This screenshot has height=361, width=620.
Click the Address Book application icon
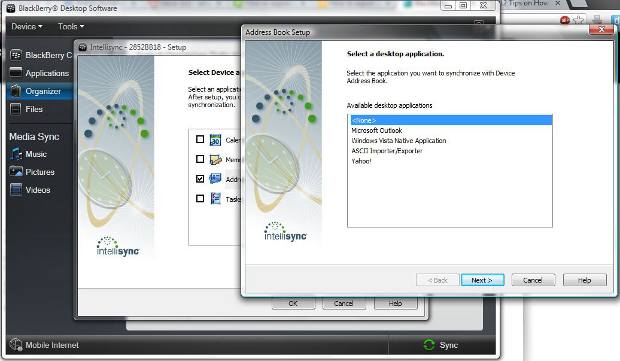pos(215,179)
